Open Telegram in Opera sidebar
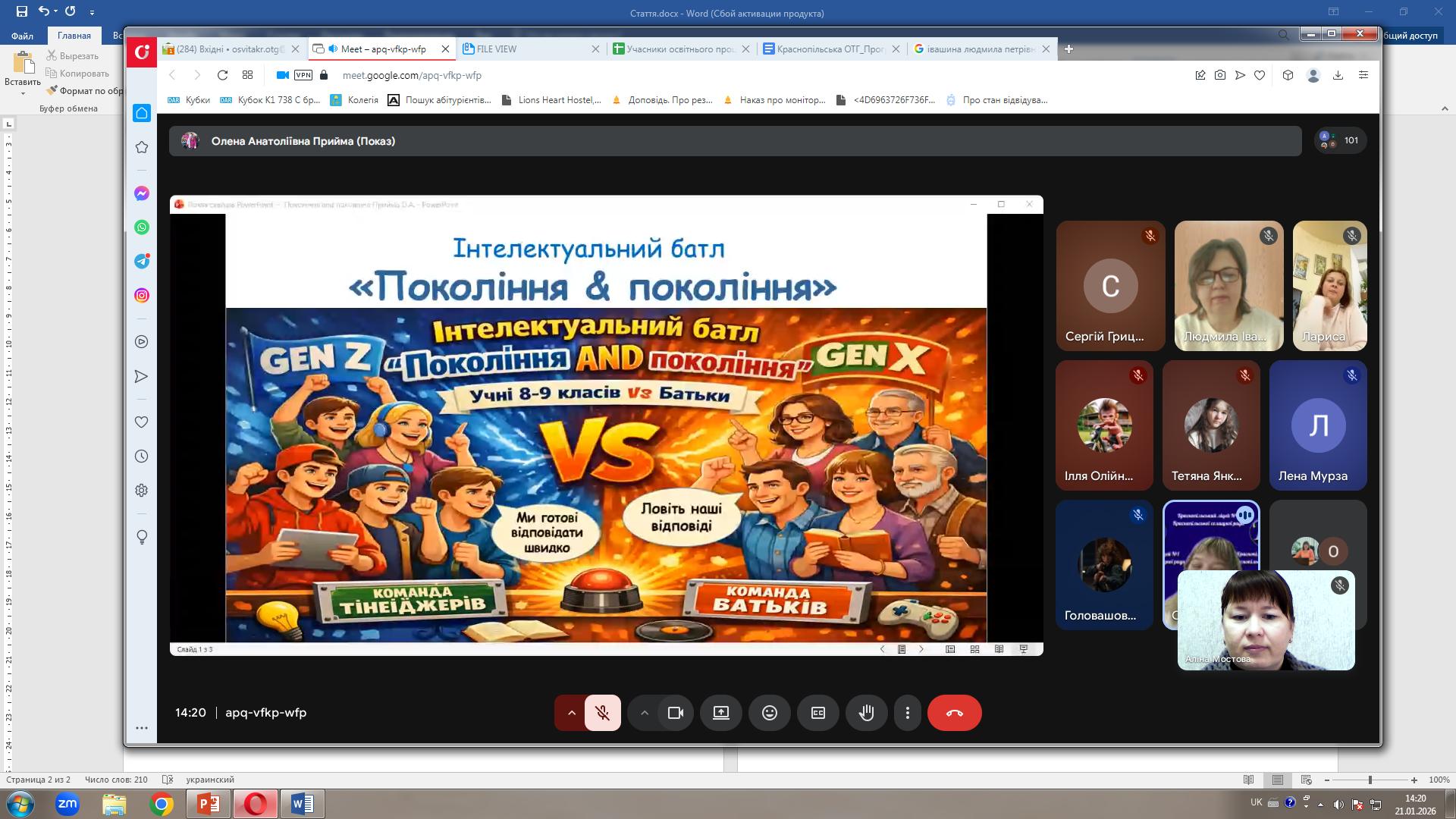The image size is (1456, 819). (x=142, y=262)
